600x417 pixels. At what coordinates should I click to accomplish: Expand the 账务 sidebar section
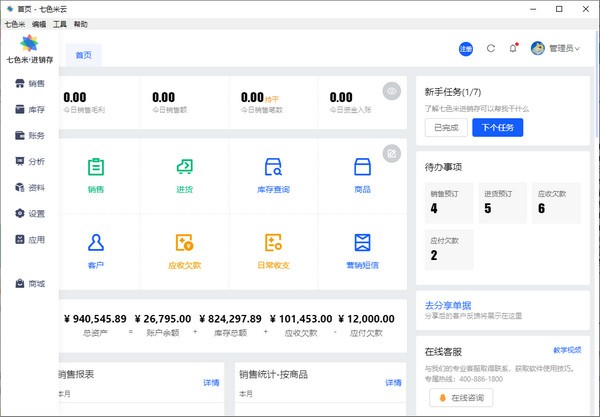coord(29,135)
